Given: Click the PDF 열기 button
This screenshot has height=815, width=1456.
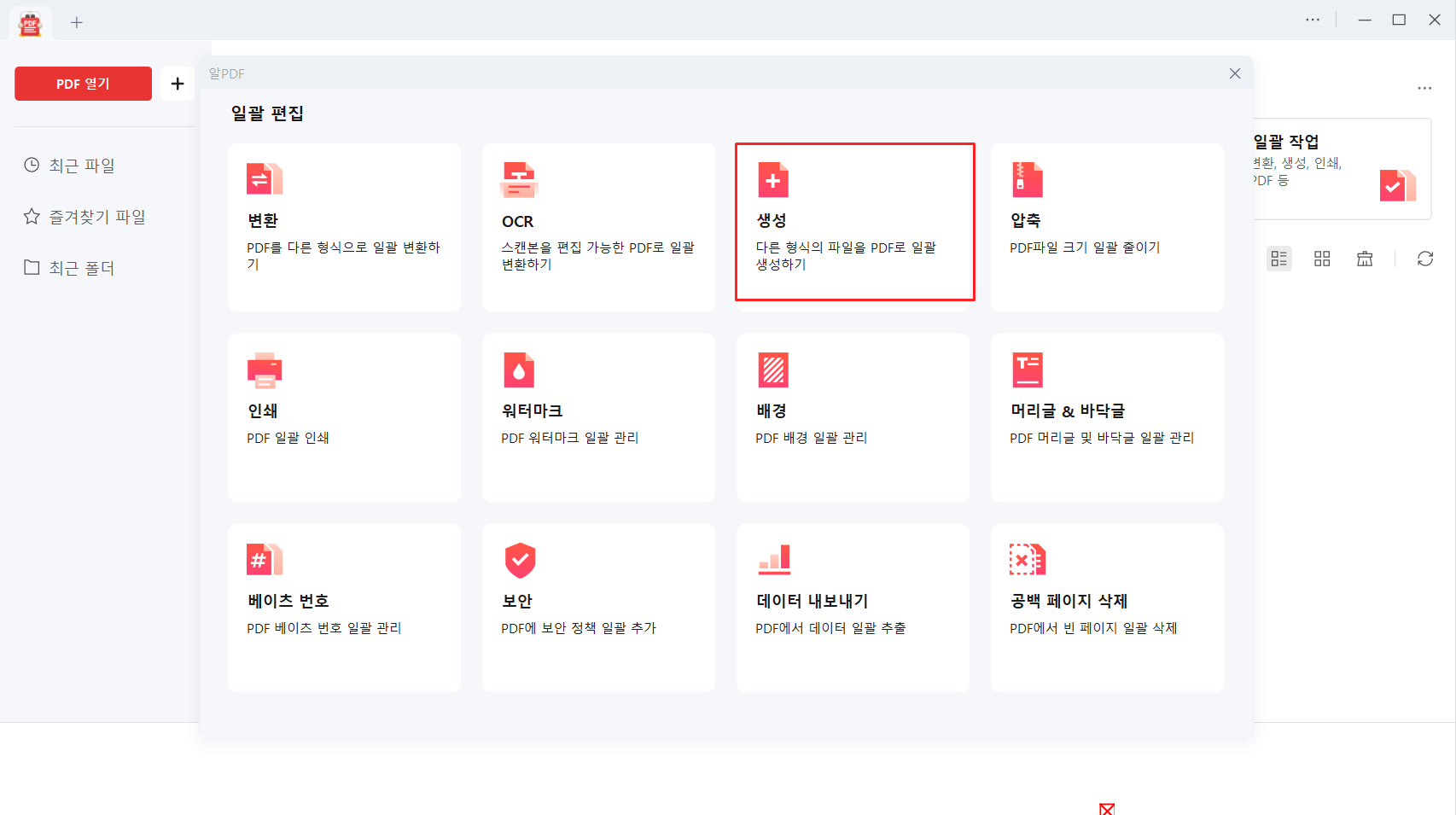Looking at the screenshot, I should tap(83, 84).
